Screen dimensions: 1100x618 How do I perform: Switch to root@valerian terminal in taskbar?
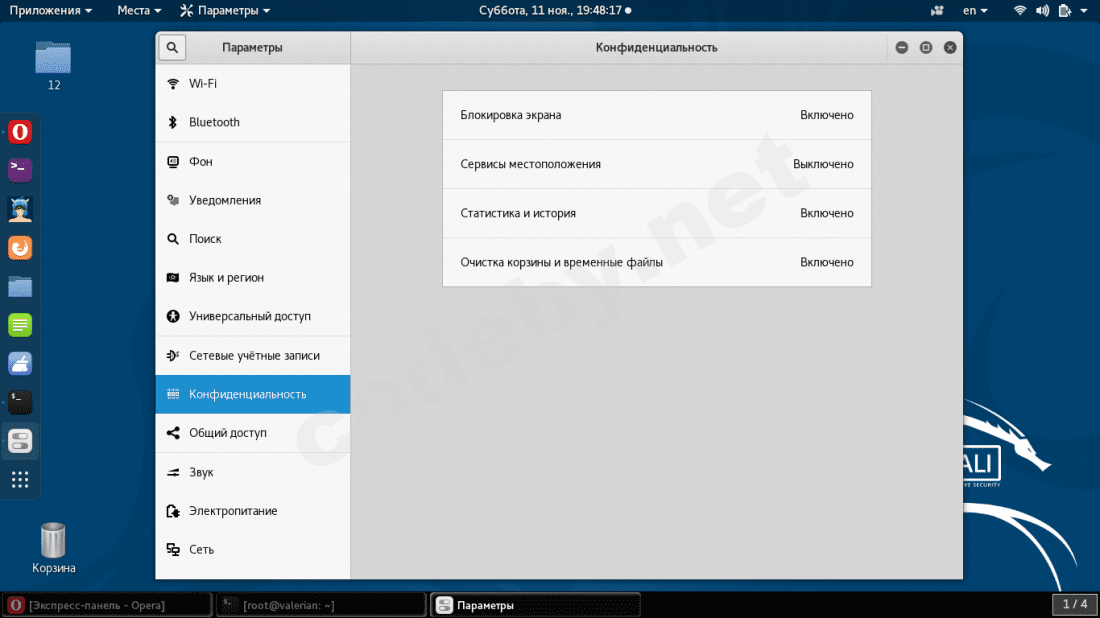321,605
